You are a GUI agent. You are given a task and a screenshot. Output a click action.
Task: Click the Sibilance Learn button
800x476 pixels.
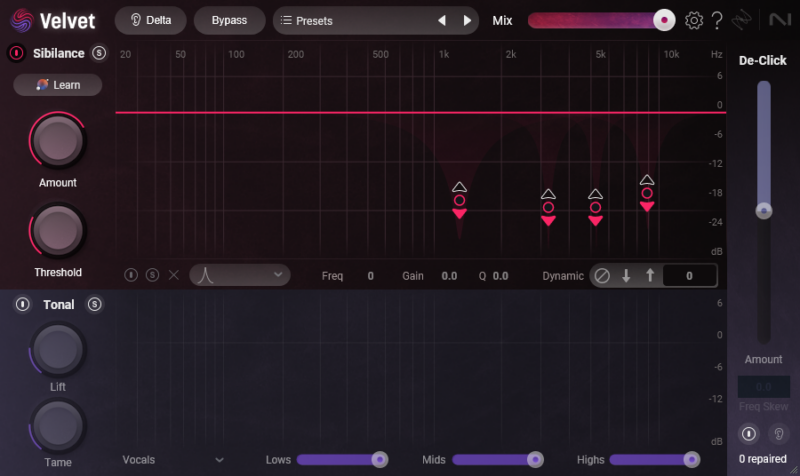(x=58, y=85)
